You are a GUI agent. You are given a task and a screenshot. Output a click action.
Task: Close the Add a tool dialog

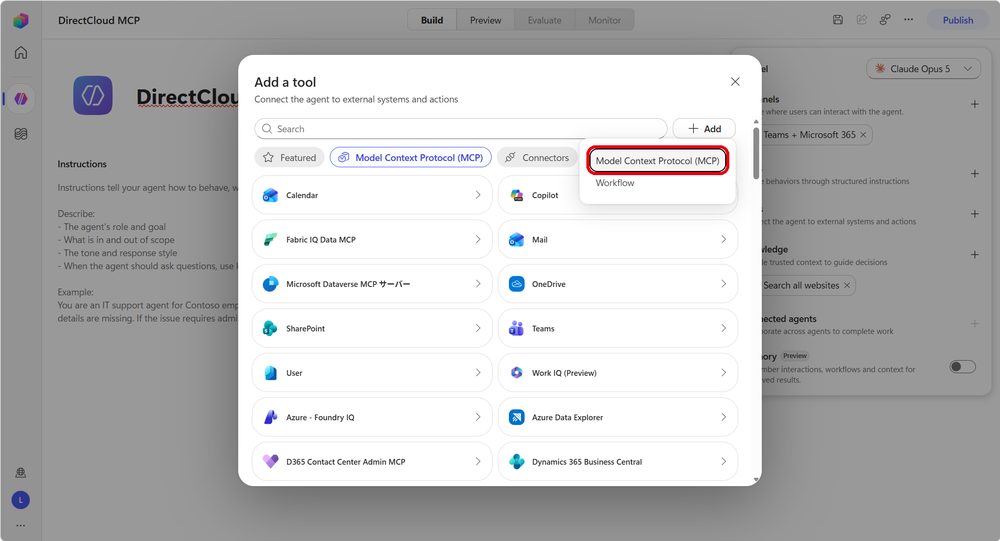click(x=735, y=82)
